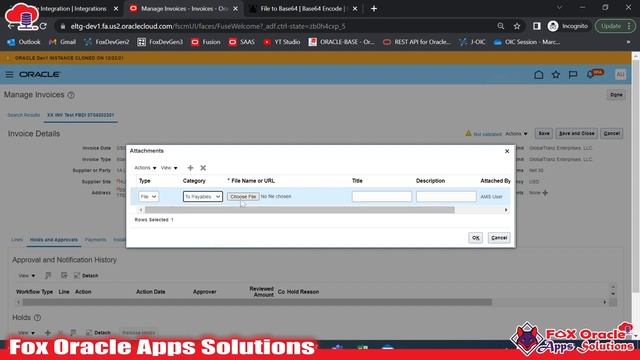640x360 pixels.
Task: Click Done button on Manage Invoices
Action: pyautogui.click(x=616, y=95)
